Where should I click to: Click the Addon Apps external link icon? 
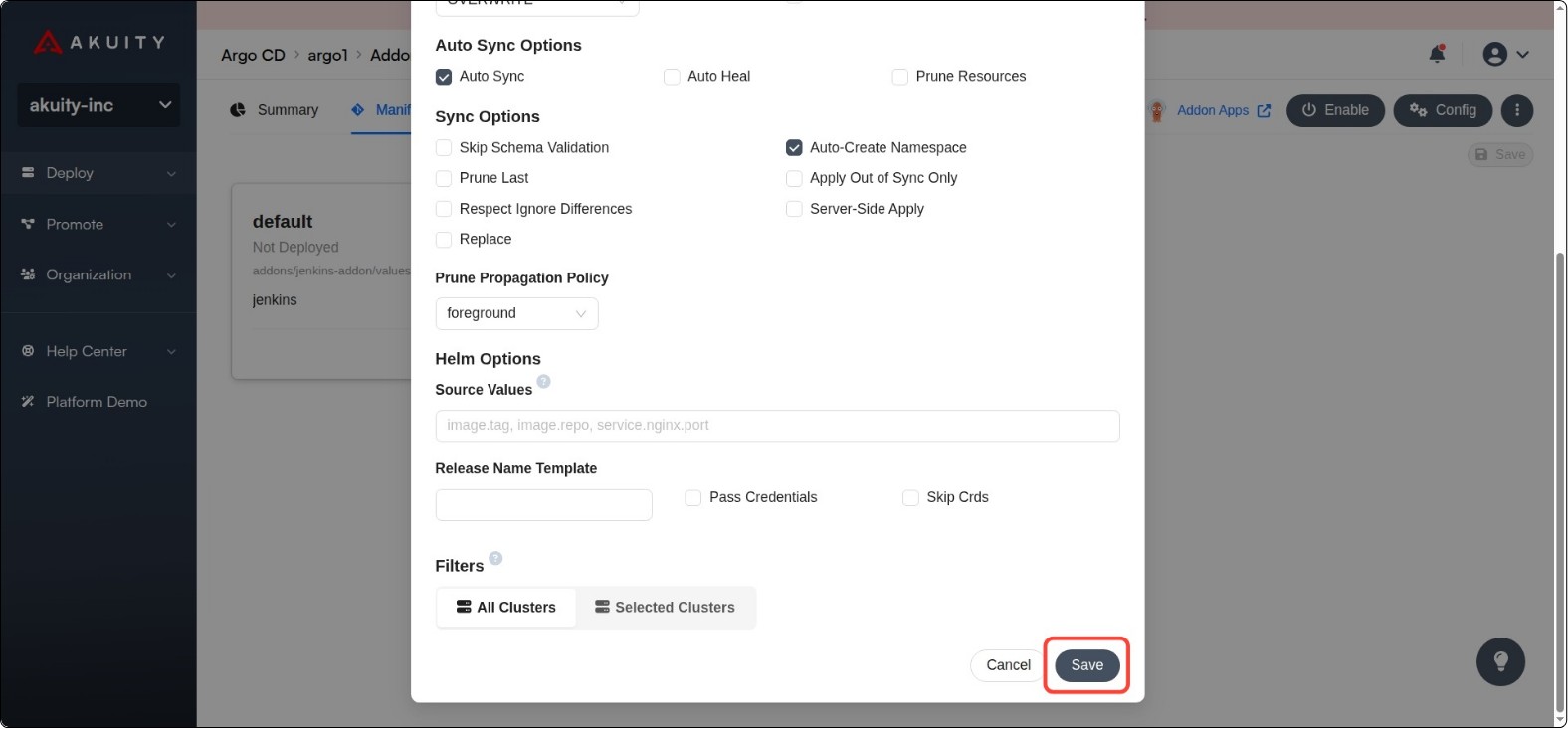point(1264,111)
